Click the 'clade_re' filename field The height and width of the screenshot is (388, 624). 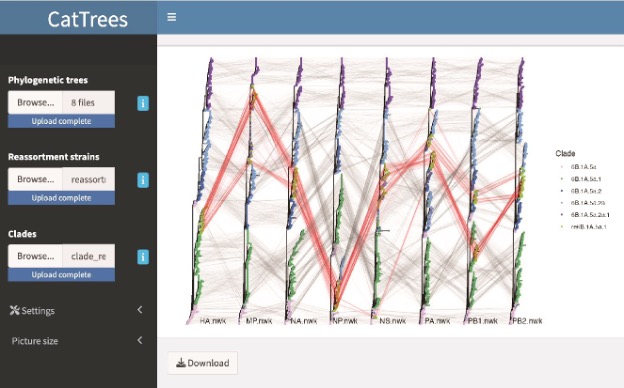[x=89, y=256]
